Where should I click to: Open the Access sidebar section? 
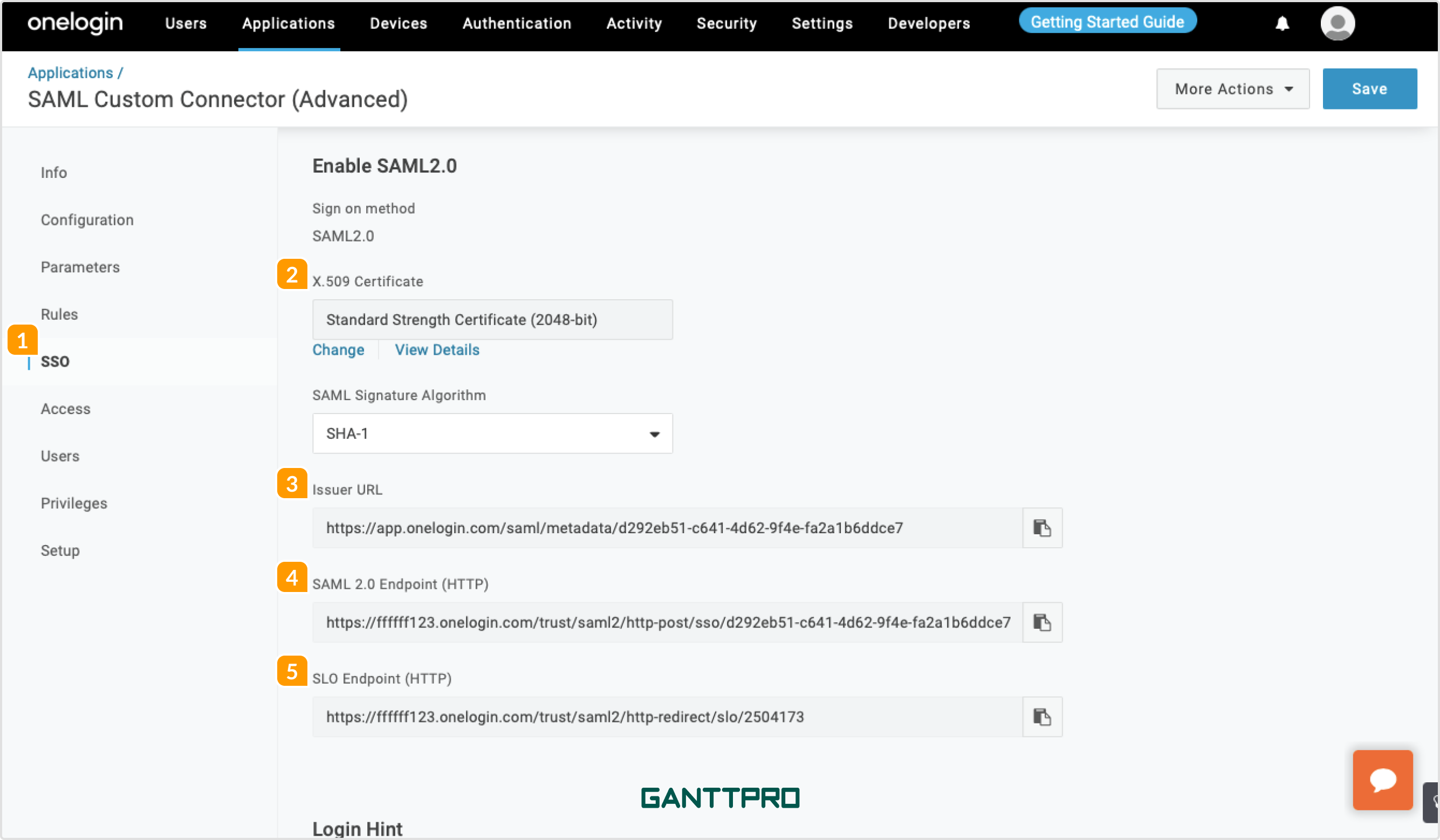coord(65,409)
